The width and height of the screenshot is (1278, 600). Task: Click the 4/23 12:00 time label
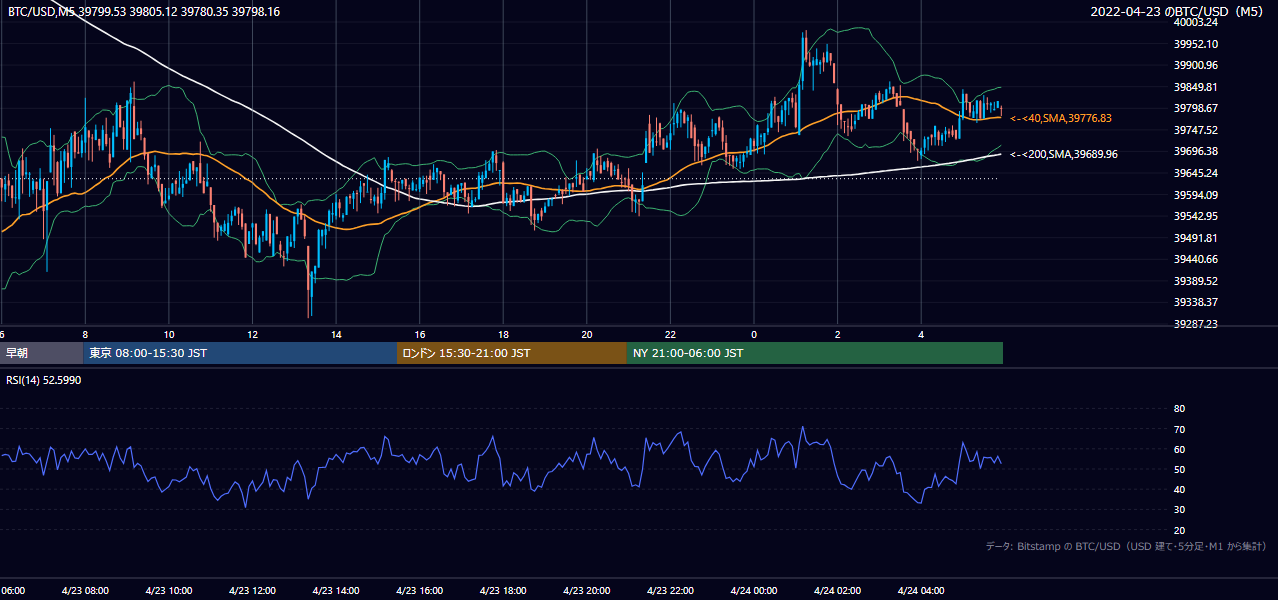click(252, 591)
